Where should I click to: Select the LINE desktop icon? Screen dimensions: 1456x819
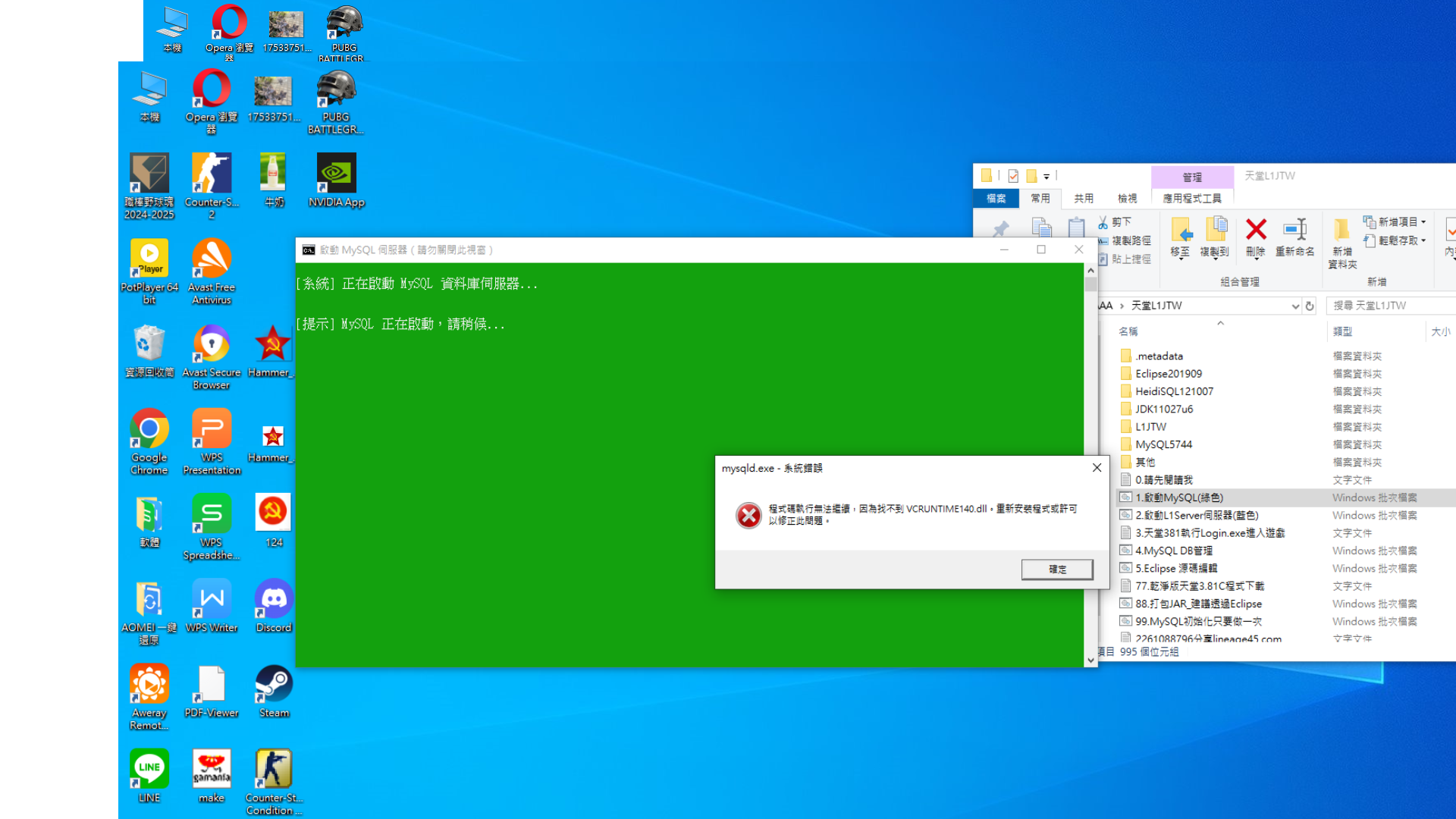coord(149,777)
